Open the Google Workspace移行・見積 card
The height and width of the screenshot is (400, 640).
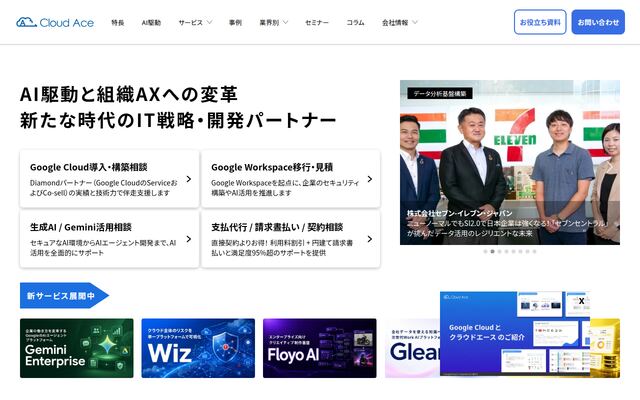291,179
